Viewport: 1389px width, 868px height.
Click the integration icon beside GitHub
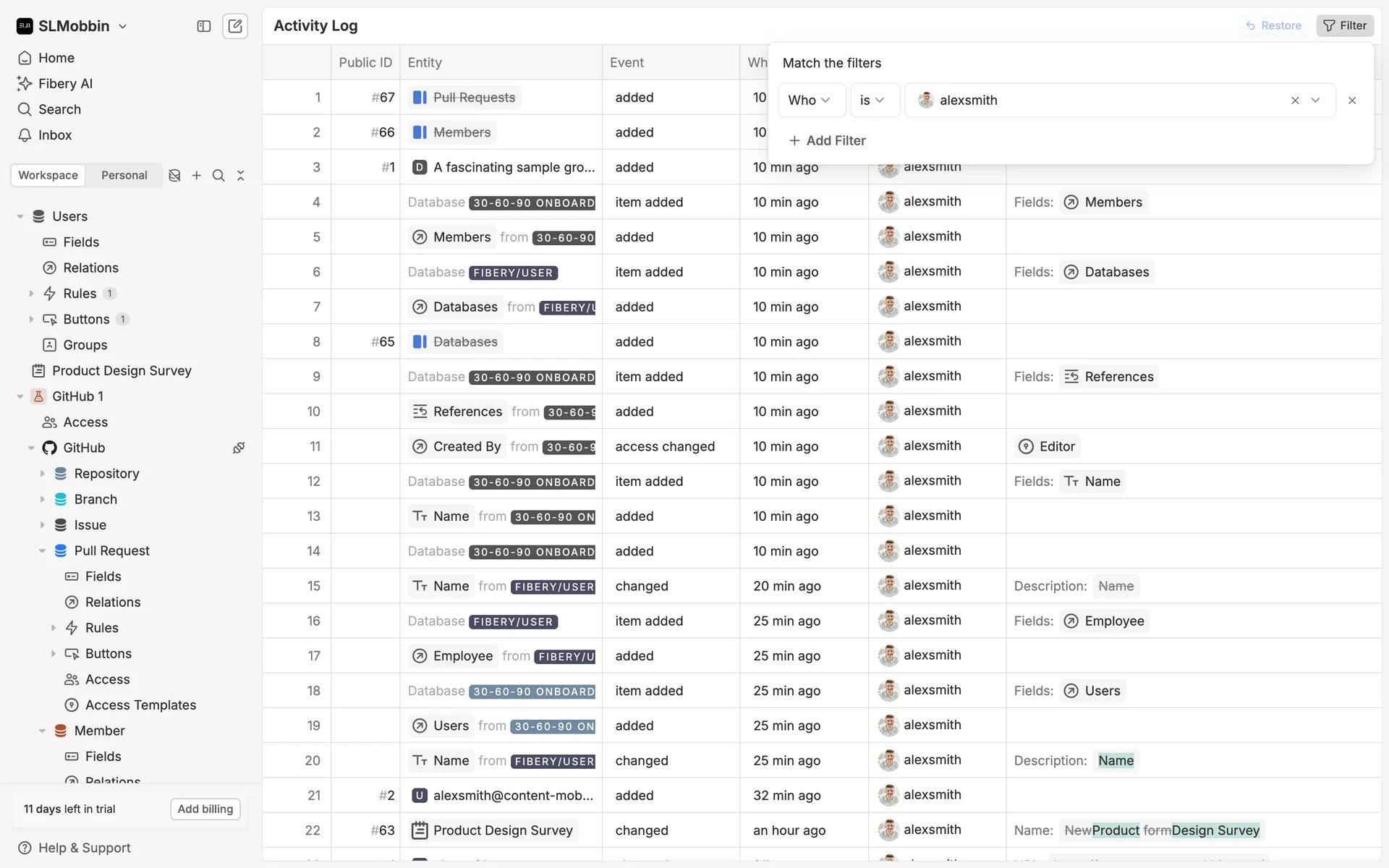[x=238, y=448]
